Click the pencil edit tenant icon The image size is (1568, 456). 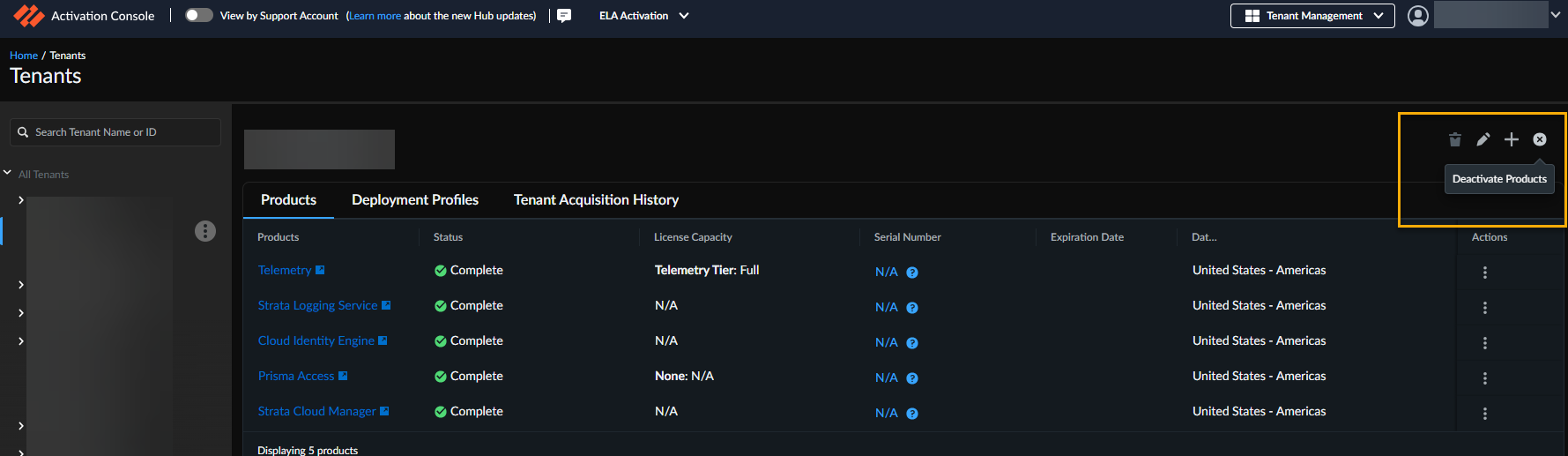1483,139
